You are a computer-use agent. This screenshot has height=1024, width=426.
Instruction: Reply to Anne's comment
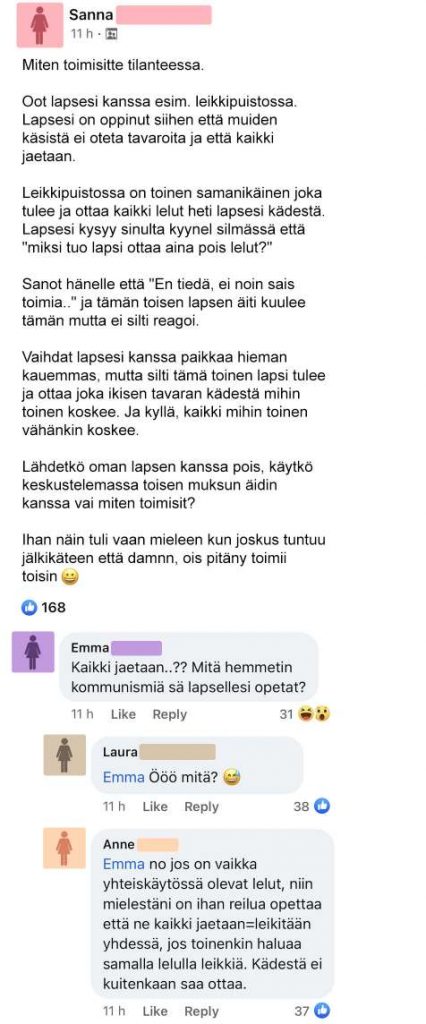click(201, 1011)
